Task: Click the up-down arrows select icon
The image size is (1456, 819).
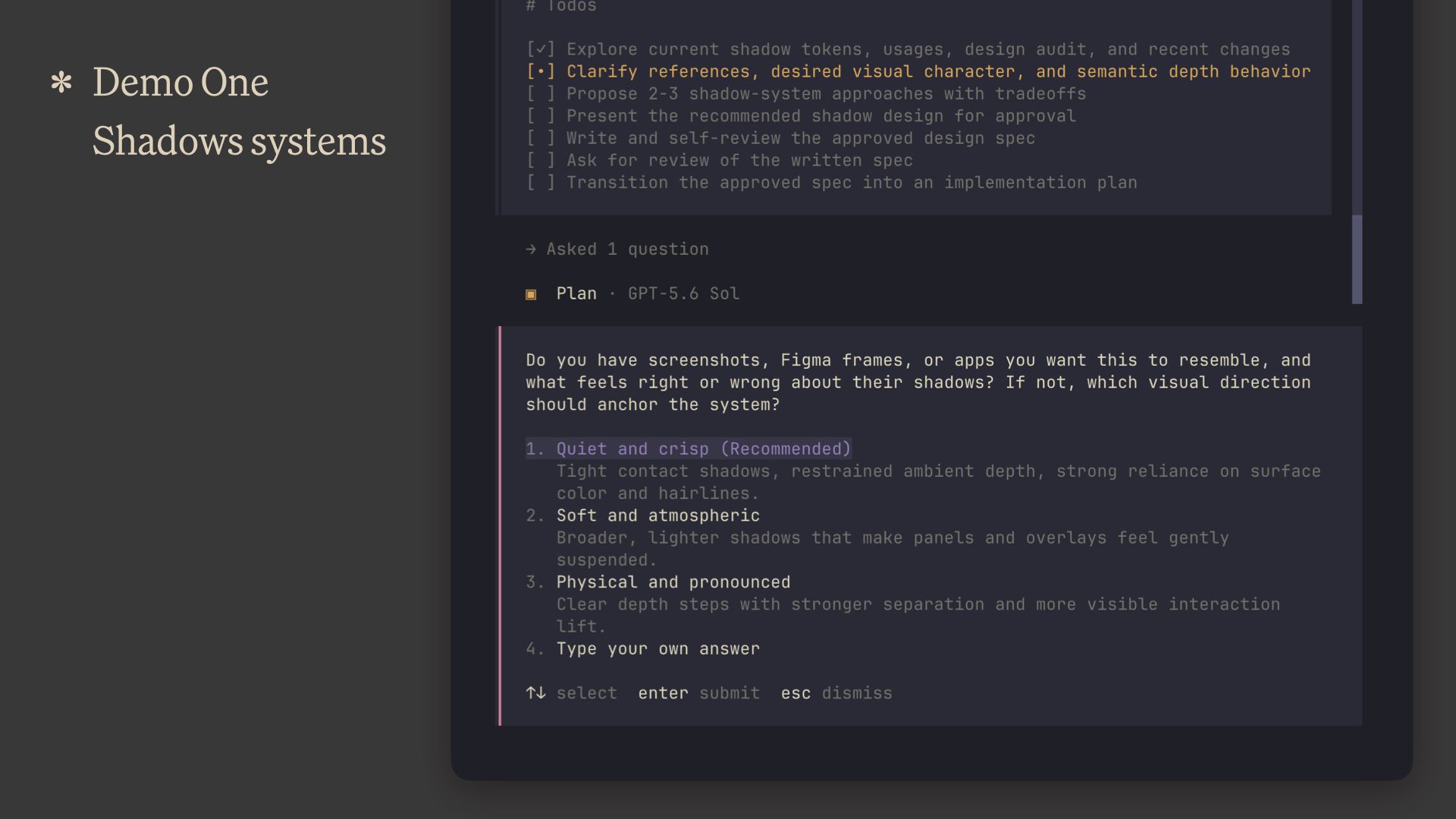Action: coord(536,693)
